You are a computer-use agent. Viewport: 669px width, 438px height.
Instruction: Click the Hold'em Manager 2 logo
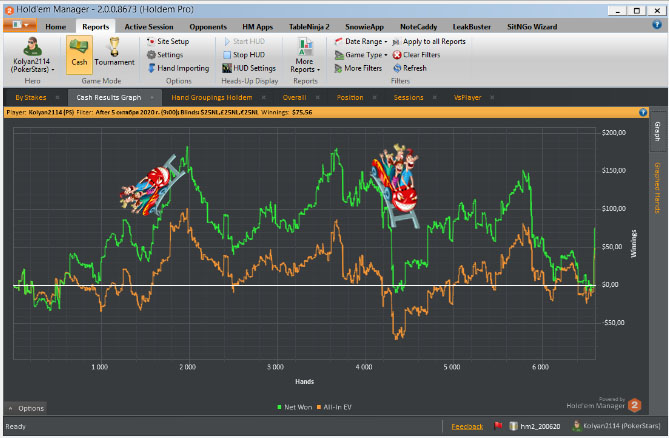click(634, 405)
